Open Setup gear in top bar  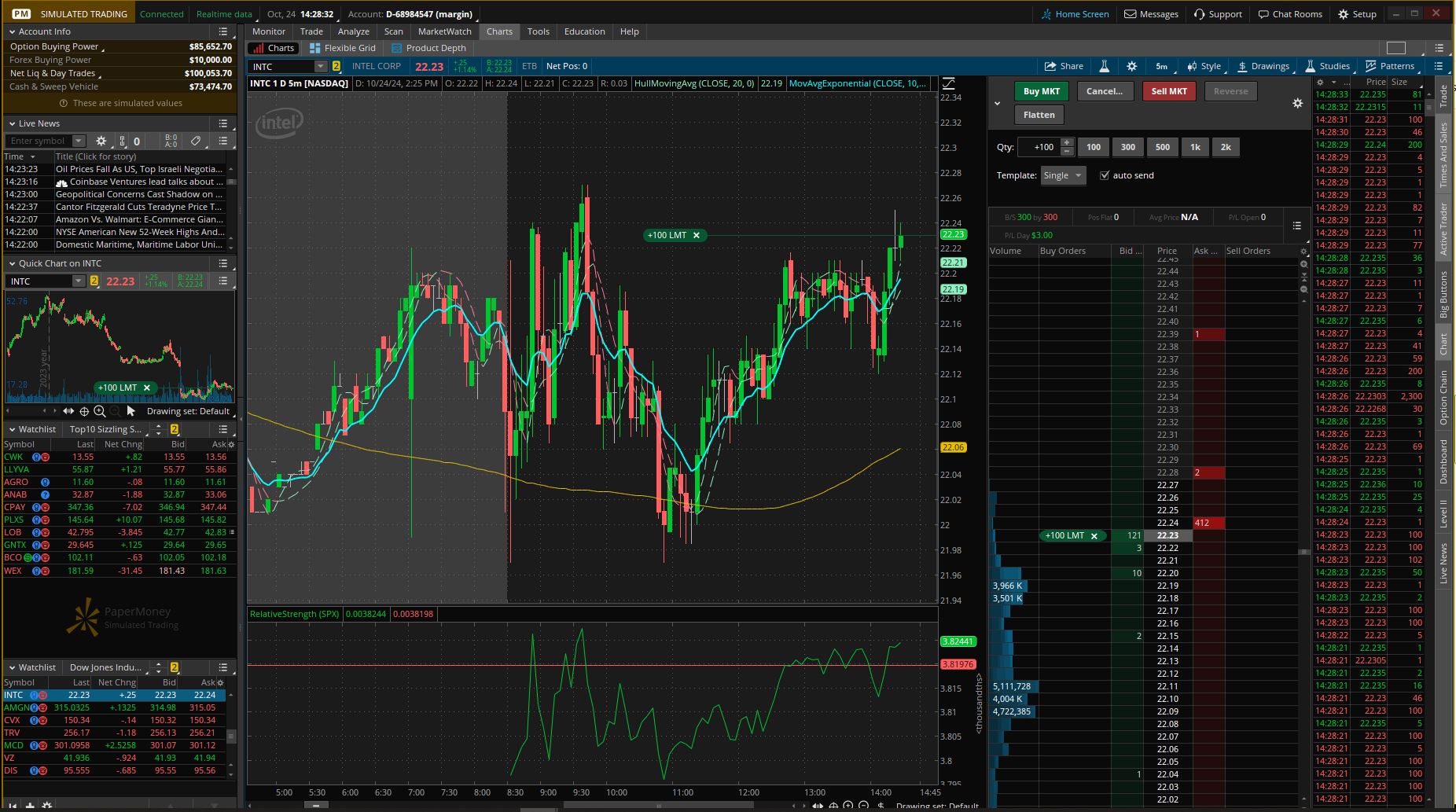pyautogui.click(x=1357, y=14)
